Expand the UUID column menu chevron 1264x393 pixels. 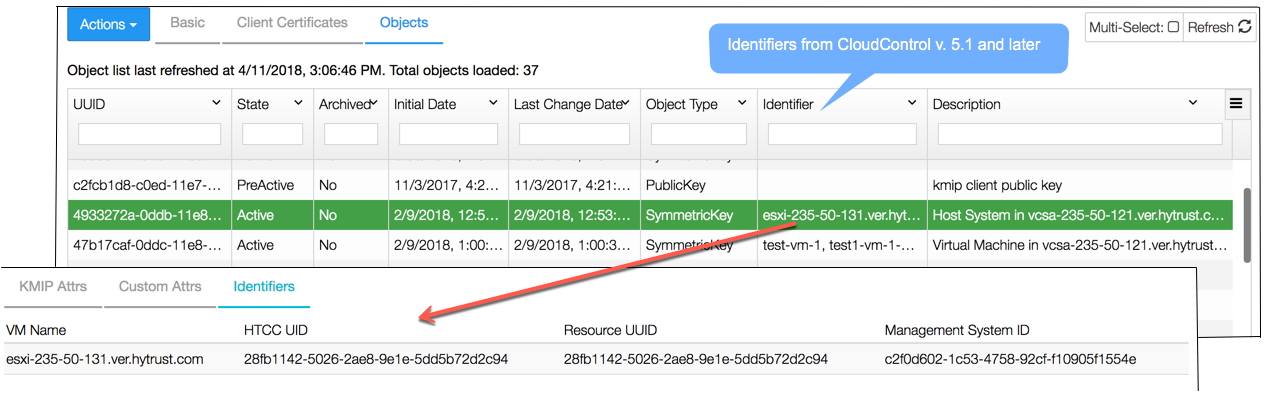point(217,103)
